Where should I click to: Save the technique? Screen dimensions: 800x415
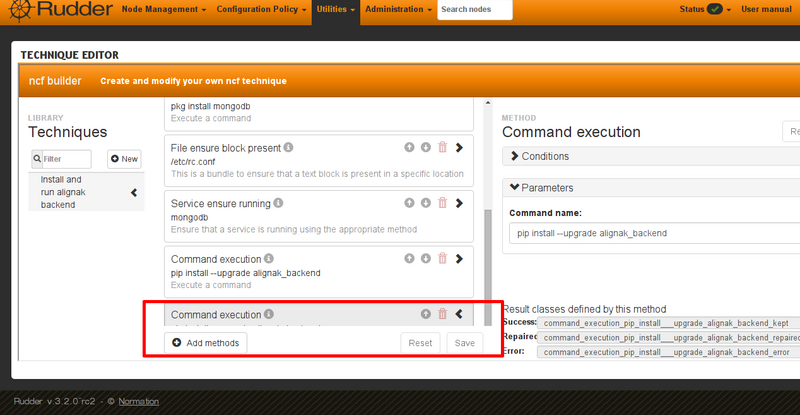465,343
